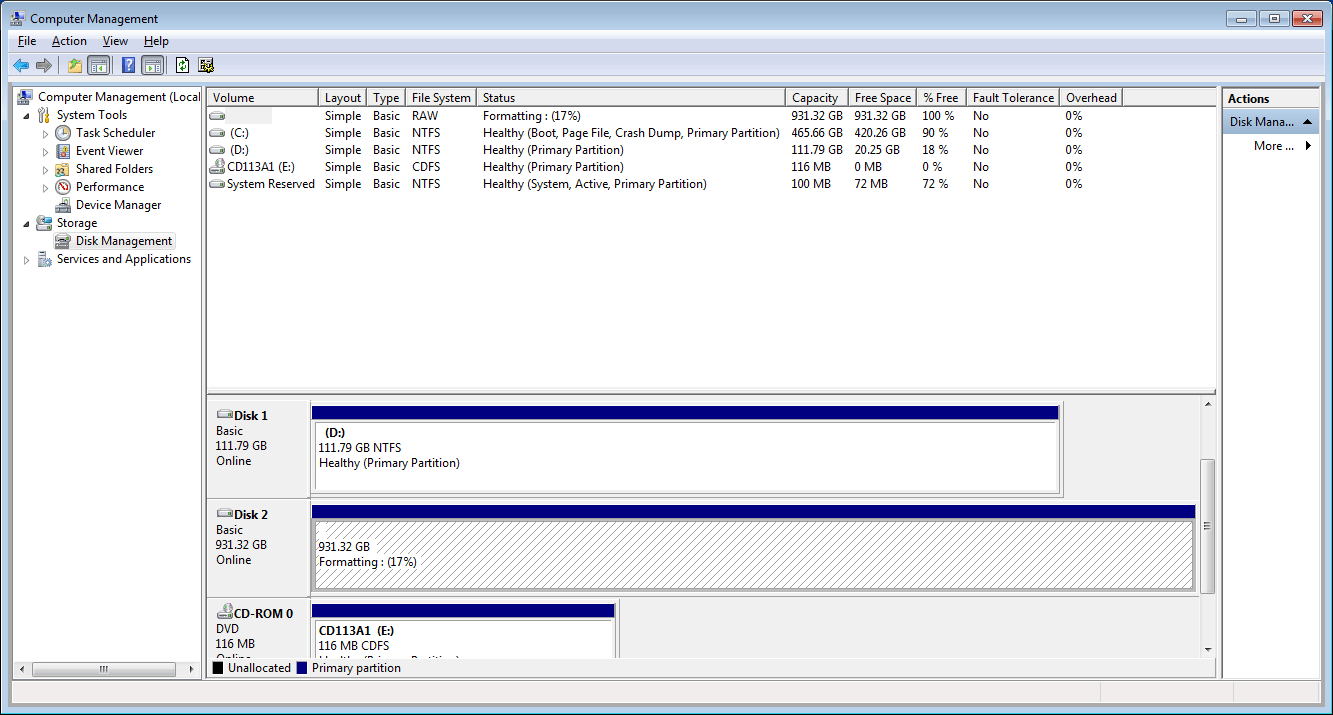Select the Task Scheduler clock icon

(61, 132)
